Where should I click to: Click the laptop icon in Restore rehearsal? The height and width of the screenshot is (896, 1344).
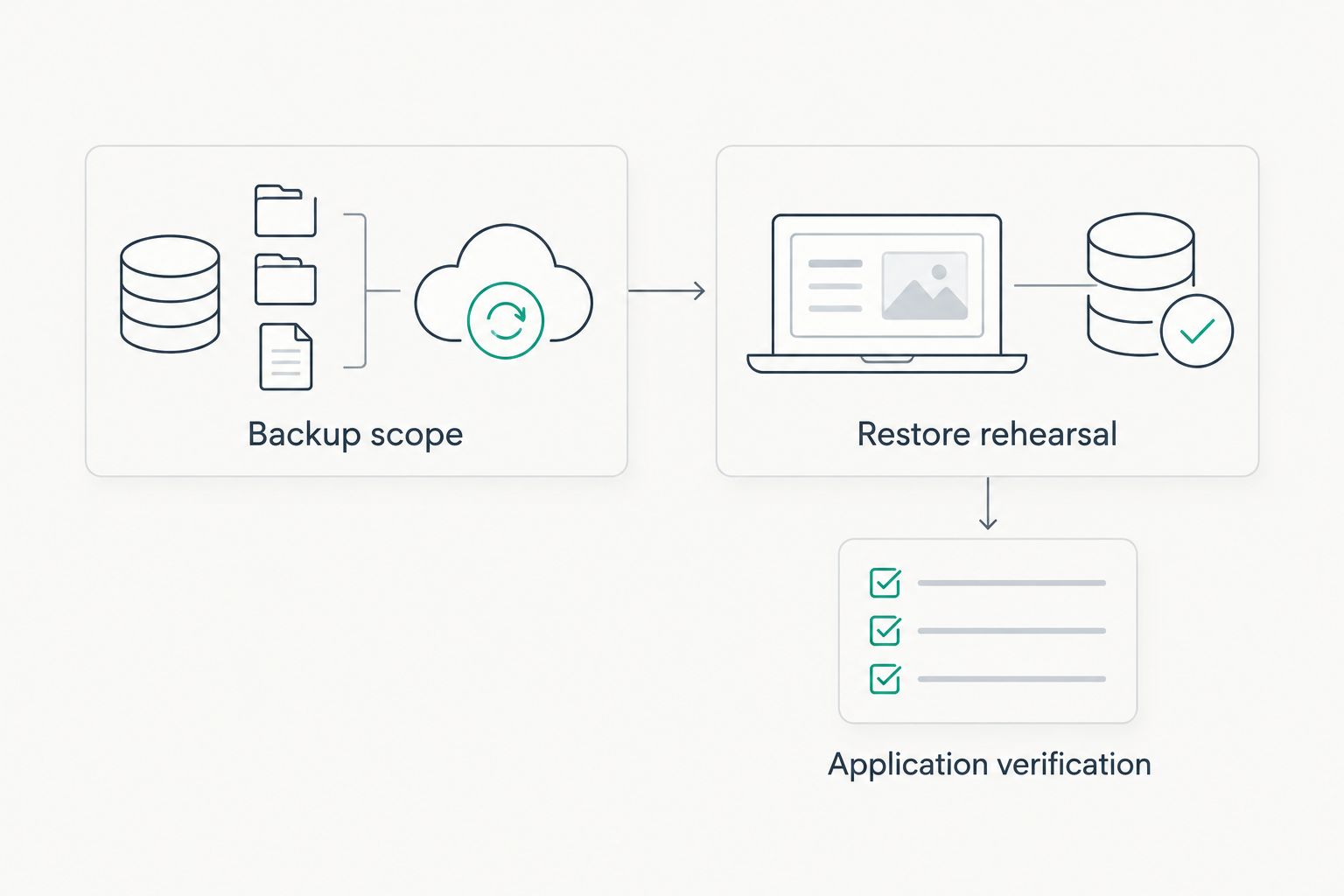(x=886, y=294)
